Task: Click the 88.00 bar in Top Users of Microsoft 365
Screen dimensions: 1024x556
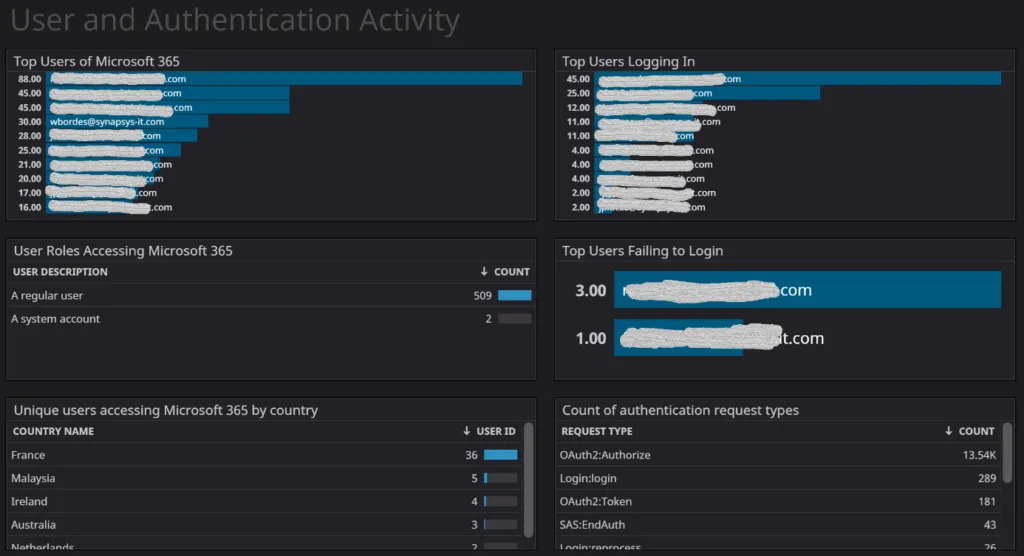Action: 284,78
